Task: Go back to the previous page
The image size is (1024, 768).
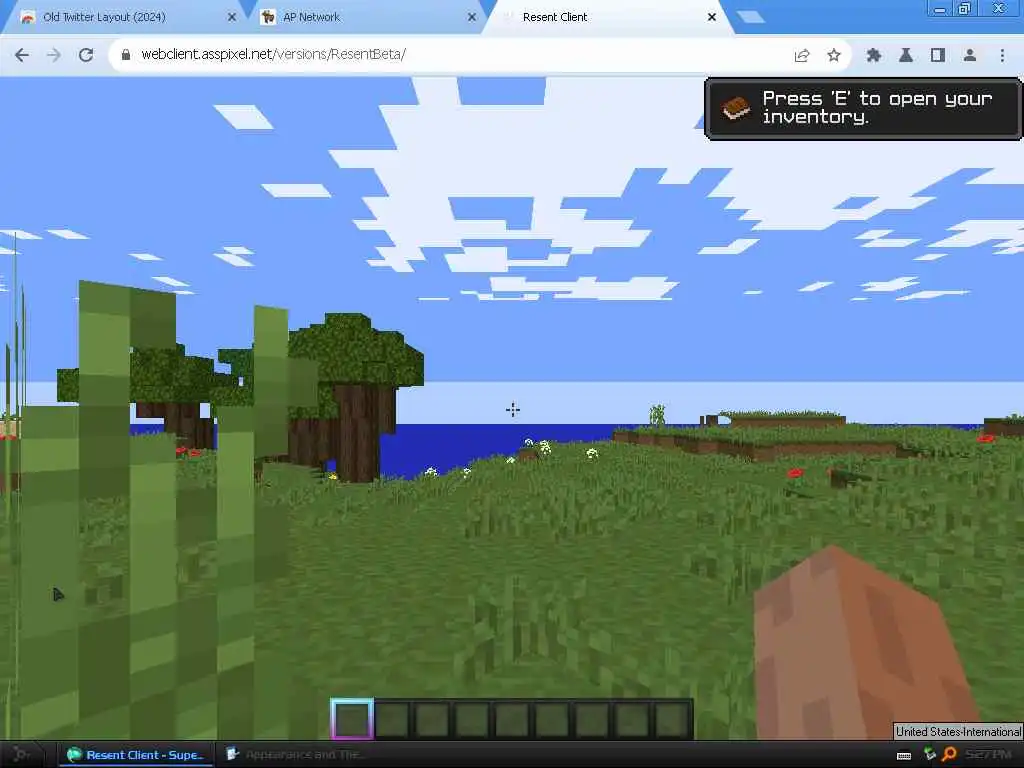Action: click(22, 55)
